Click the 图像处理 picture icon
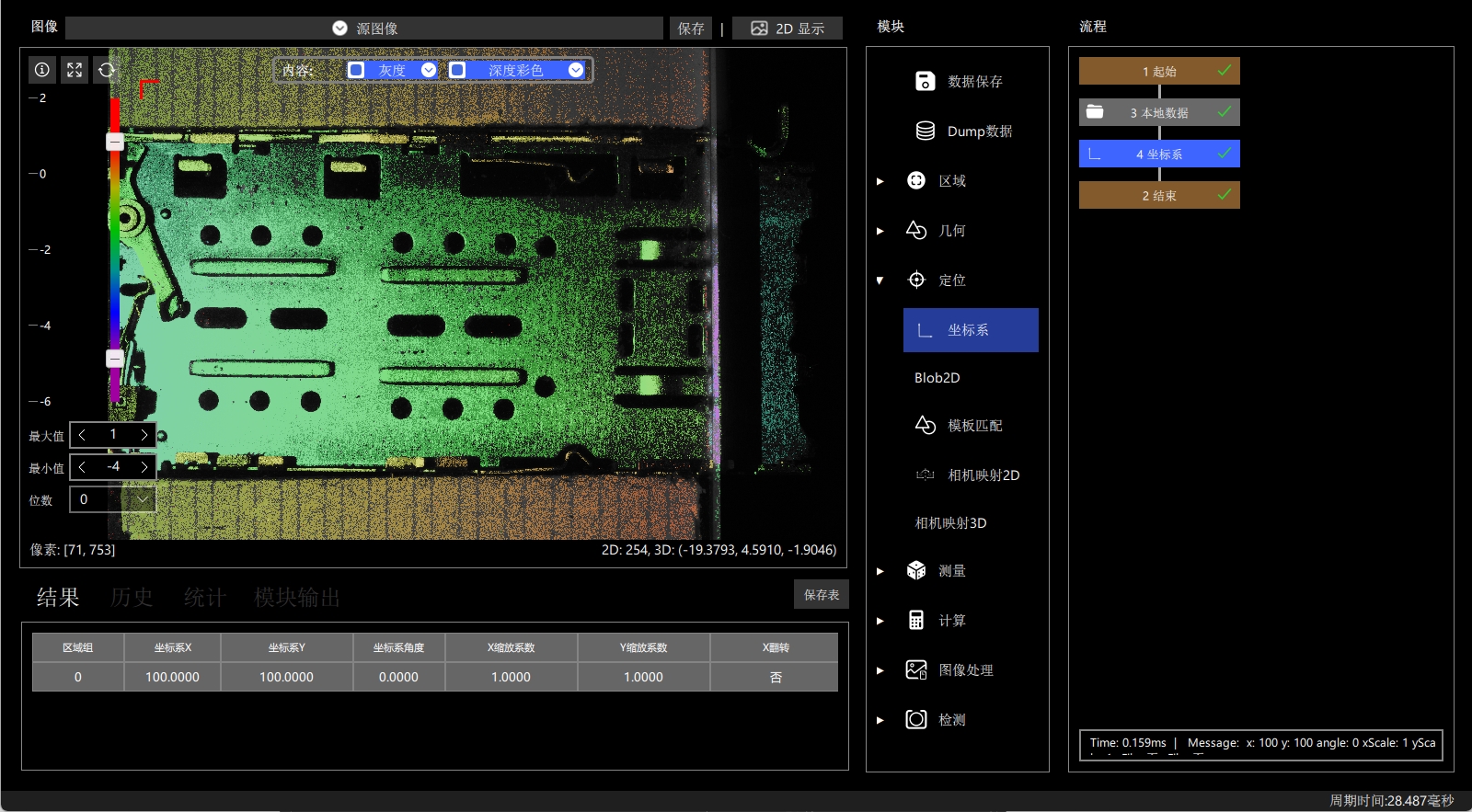The width and height of the screenshot is (1472, 812). tap(916, 669)
